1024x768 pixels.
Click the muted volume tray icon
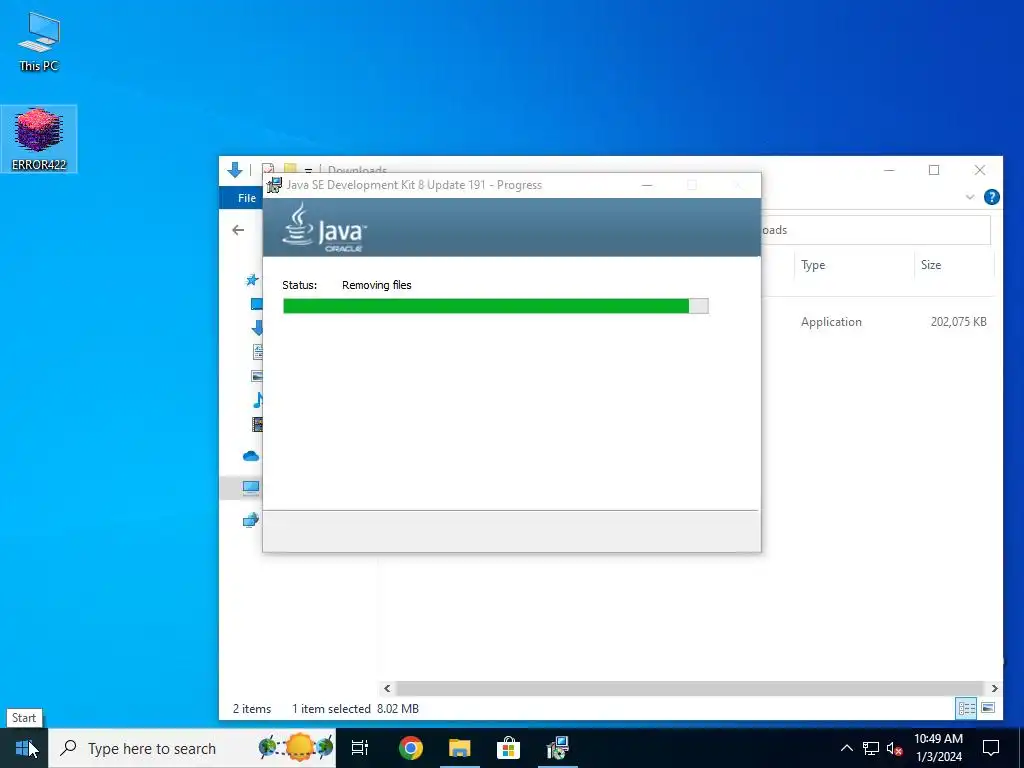pyautogui.click(x=895, y=748)
